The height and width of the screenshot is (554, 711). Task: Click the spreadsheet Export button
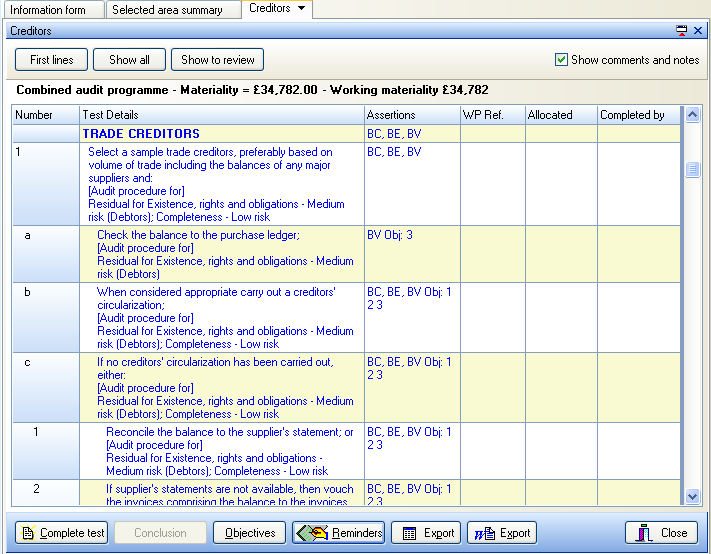[x=426, y=533]
